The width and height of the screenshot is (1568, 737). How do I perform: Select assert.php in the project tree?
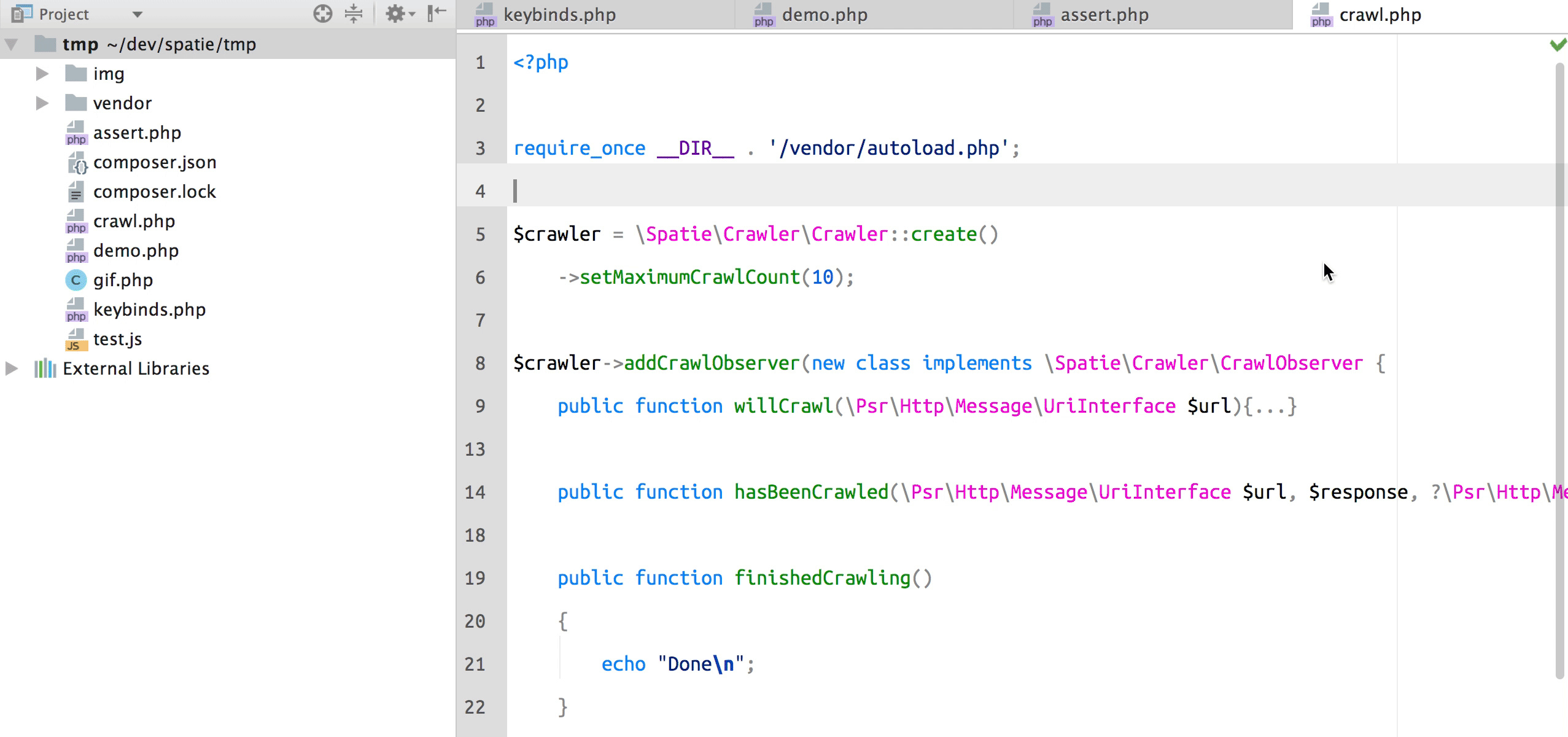tap(137, 133)
